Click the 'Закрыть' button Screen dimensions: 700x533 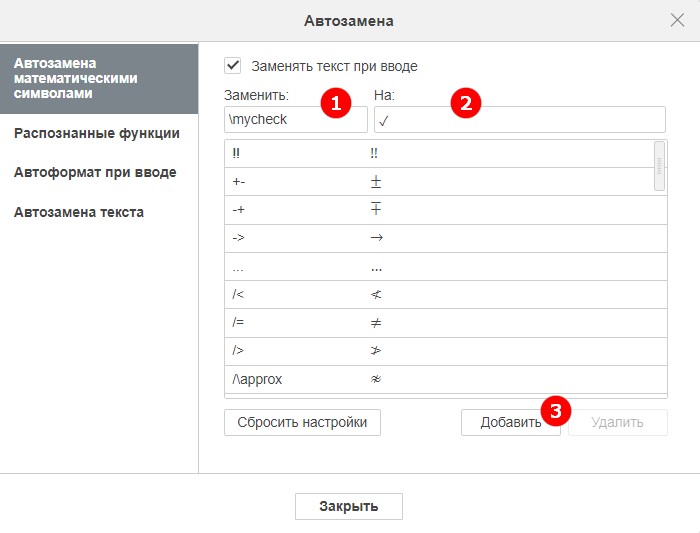349,506
